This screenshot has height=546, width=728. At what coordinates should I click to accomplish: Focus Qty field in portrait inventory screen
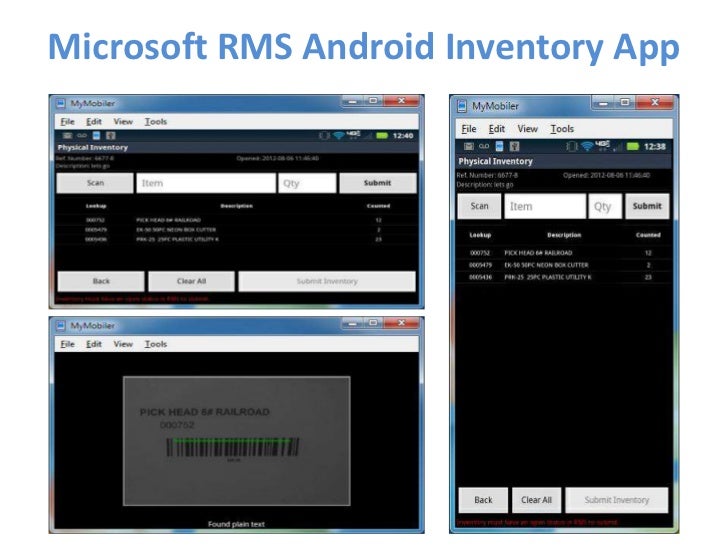click(x=605, y=206)
